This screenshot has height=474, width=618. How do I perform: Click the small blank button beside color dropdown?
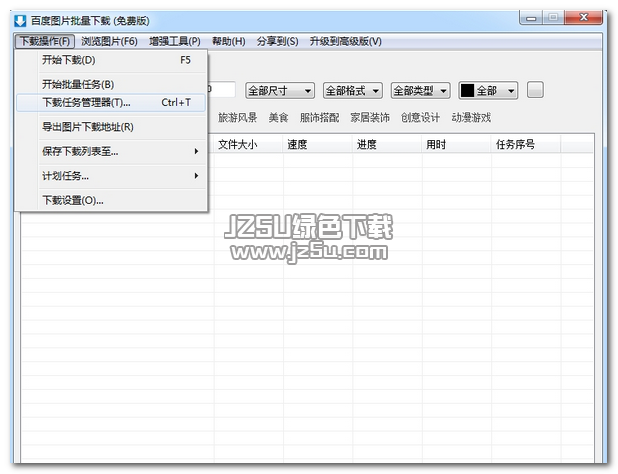(535, 90)
